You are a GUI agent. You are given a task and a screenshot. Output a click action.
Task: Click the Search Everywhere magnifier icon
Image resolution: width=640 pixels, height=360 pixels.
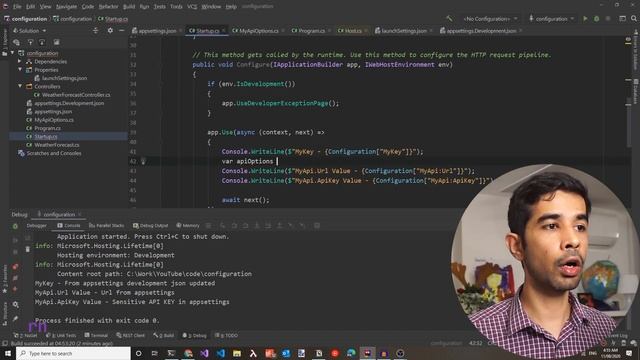[x=634, y=18]
